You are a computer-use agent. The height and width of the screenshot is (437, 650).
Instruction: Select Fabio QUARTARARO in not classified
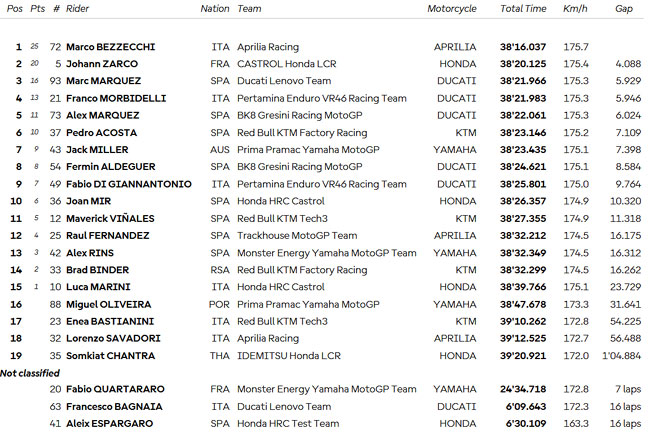(x=115, y=389)
